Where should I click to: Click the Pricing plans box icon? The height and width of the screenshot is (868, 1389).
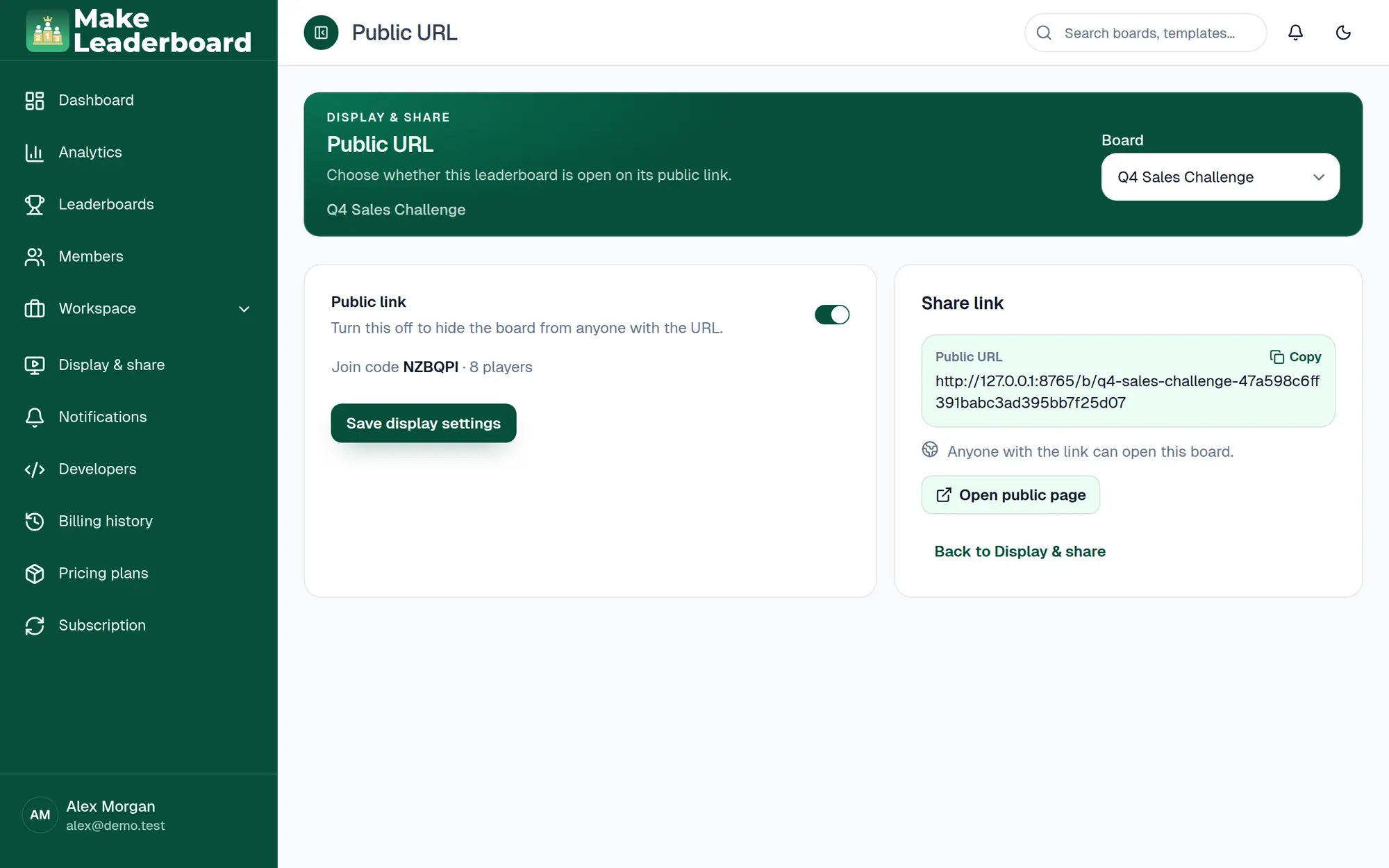point(35,574)
